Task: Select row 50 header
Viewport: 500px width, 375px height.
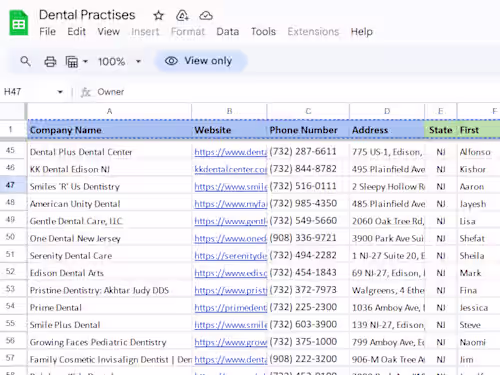Action: click(10, 237)
